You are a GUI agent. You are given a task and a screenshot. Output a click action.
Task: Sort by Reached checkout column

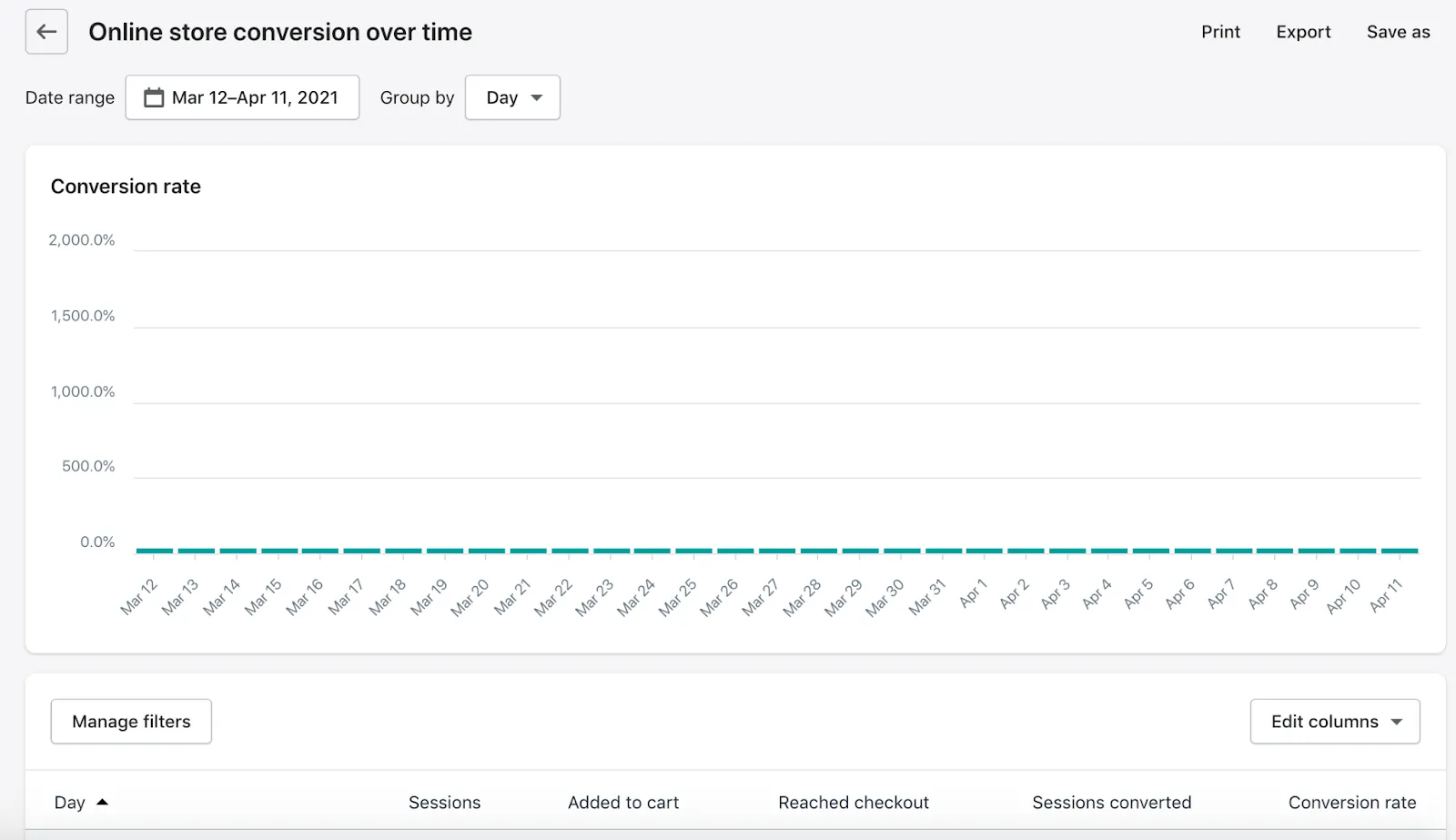(x=854, y=803)
